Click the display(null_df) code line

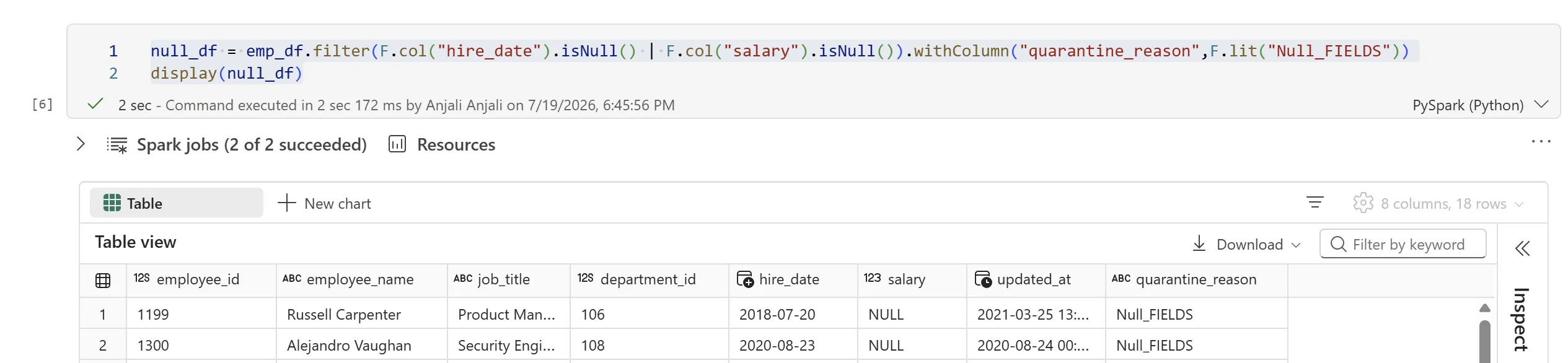[x=226, y=73]
